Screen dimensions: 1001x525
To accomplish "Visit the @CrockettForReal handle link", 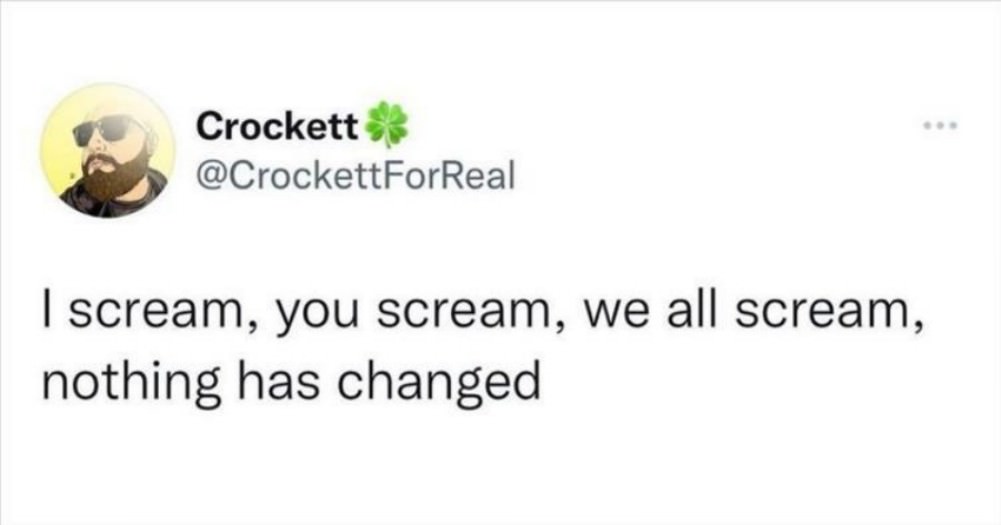I will pos(356,175).
